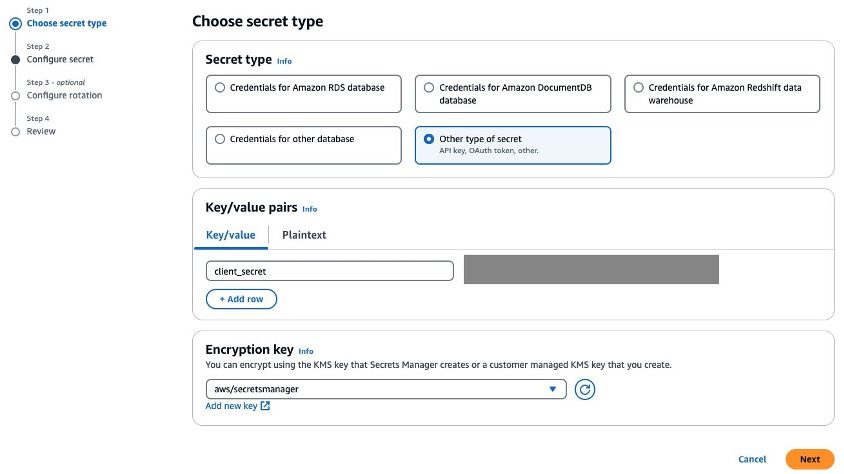Select Credentials for Amazon DocumentDB database option
The height and width of the screenshot is (474, 844).
[512, 94]
